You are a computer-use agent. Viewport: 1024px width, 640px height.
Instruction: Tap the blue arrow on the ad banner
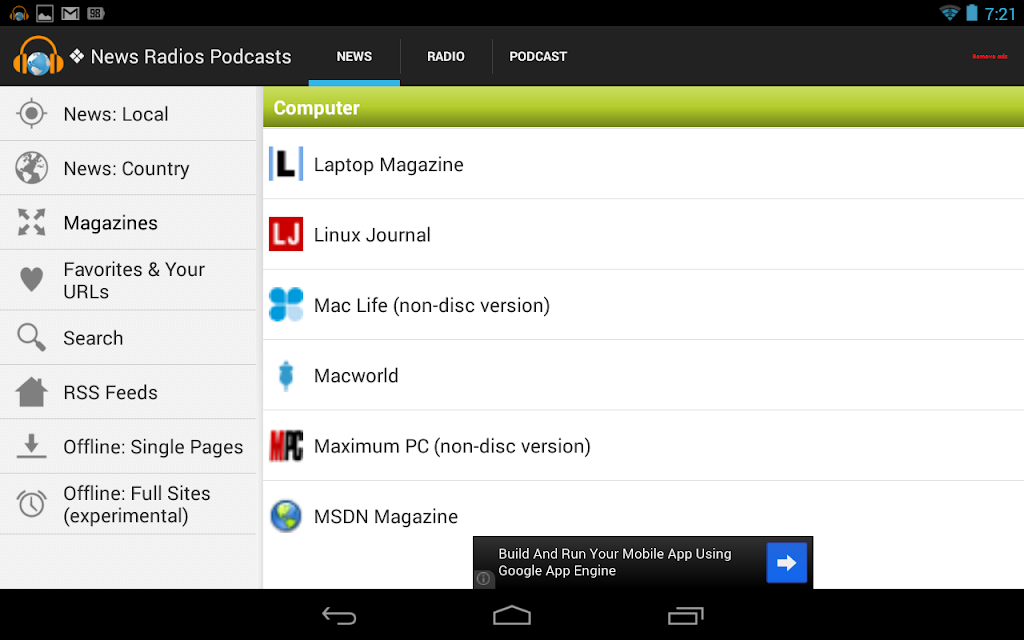(x=786, y=562)
